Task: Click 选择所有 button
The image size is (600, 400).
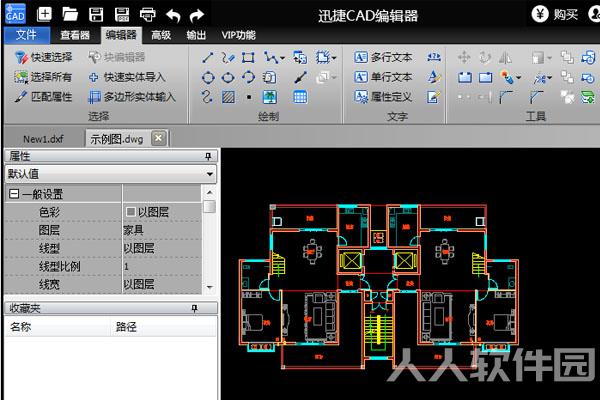Action: (x=43, y=77)
